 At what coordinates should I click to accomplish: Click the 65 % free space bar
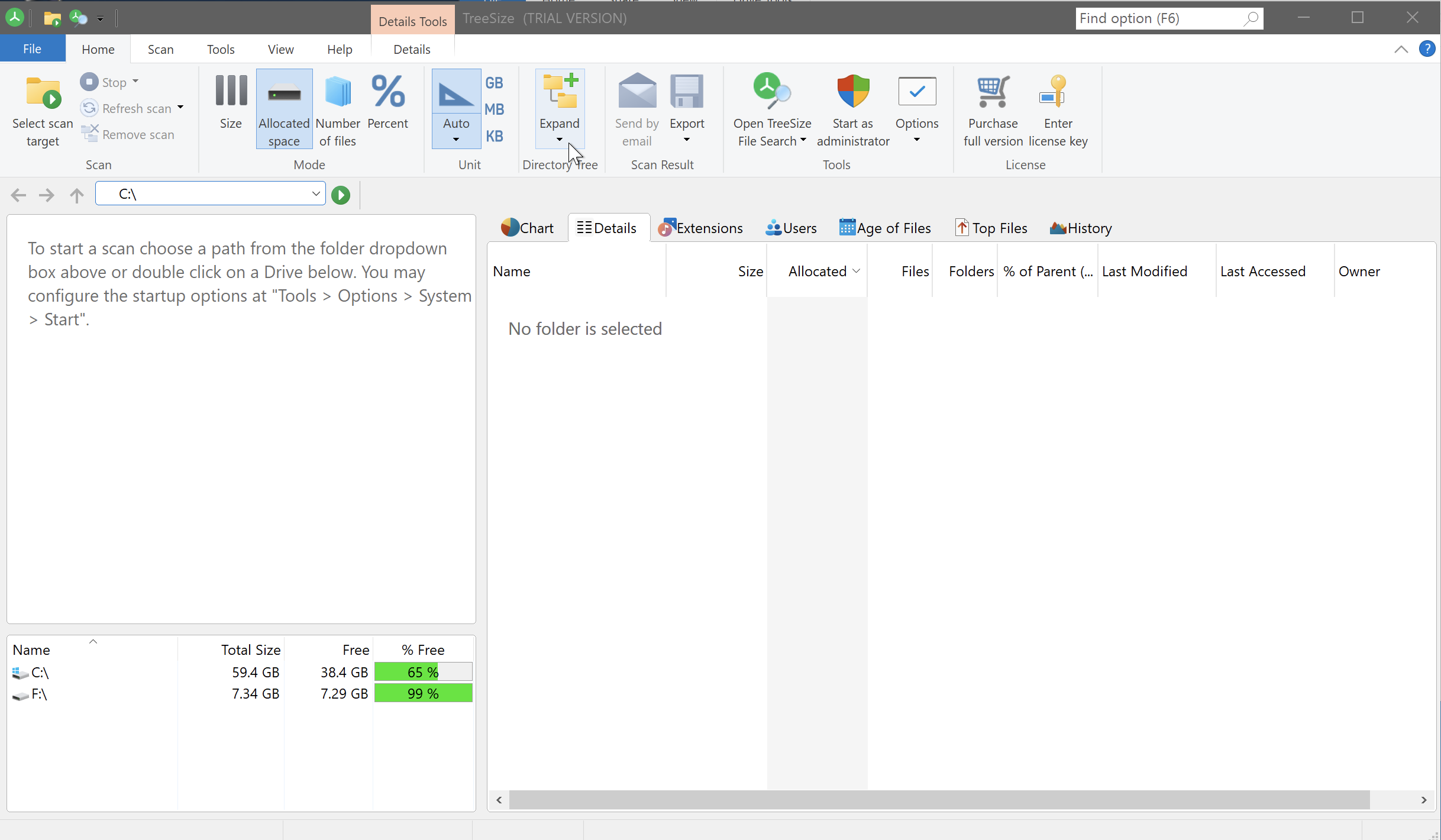[423, 672]
